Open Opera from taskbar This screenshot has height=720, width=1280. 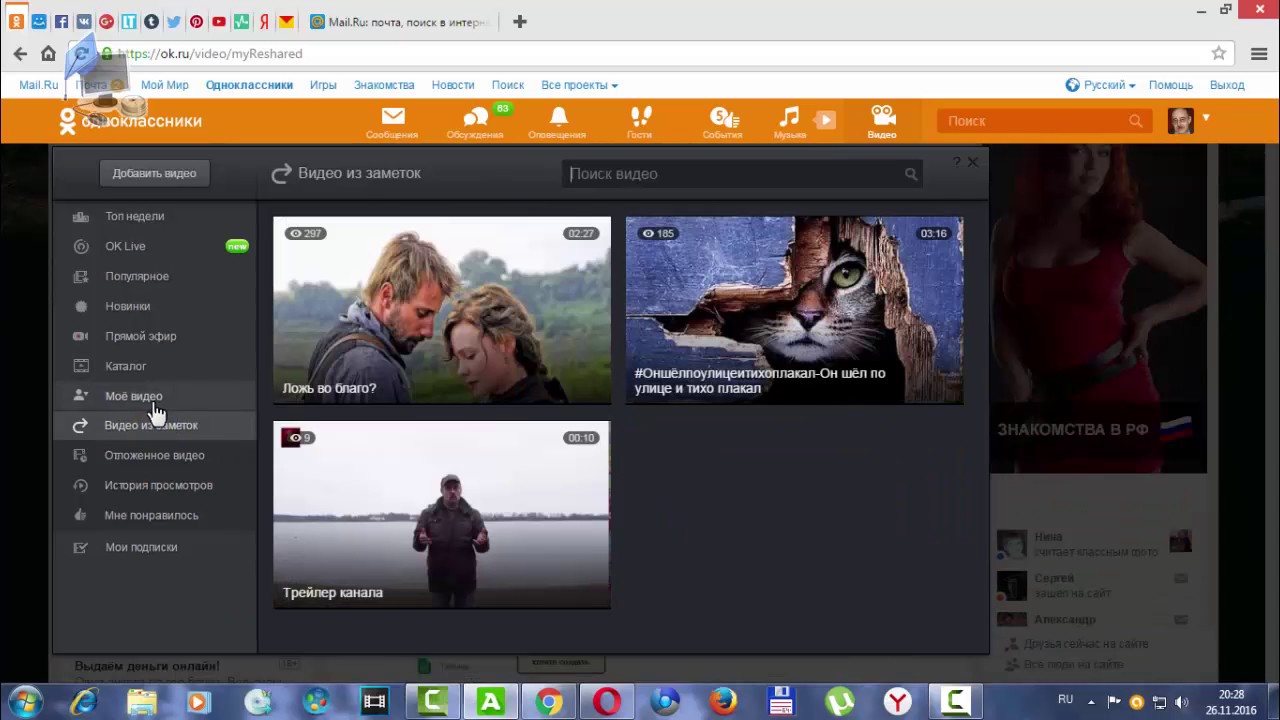tap(607, 702)
